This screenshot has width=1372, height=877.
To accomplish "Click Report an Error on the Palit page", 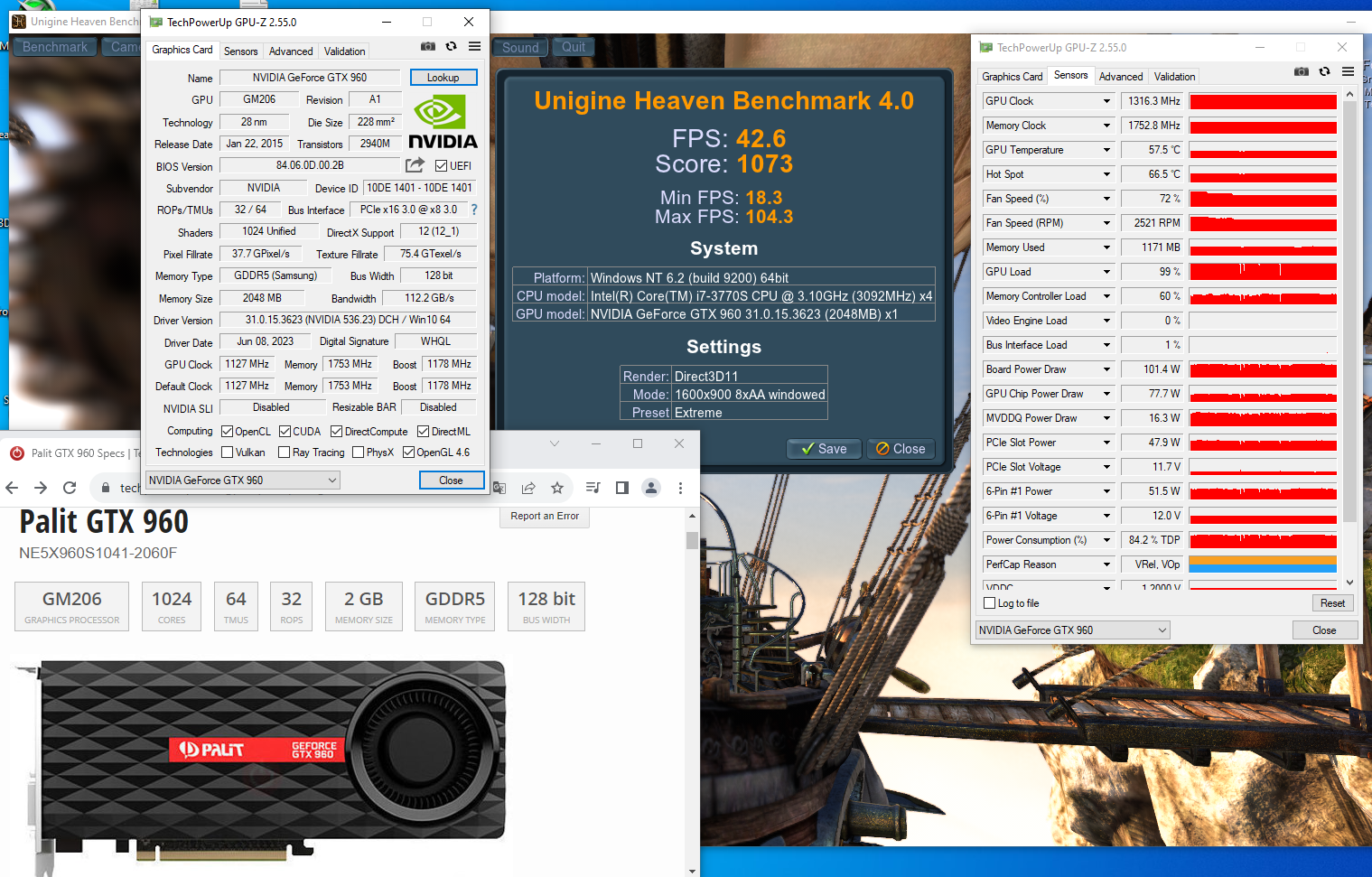I will [545, 517].
